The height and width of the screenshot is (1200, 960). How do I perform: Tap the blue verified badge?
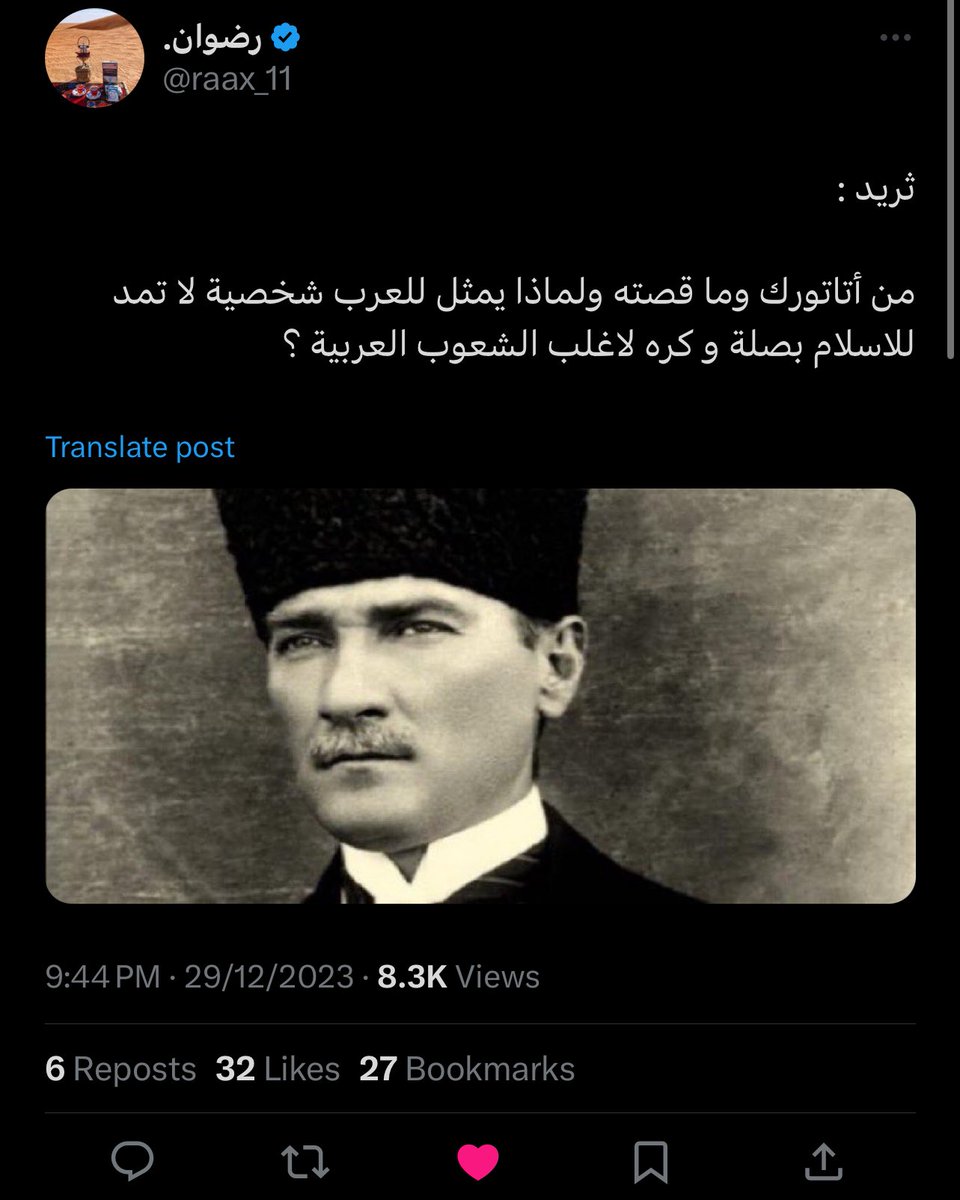[286, 40]
